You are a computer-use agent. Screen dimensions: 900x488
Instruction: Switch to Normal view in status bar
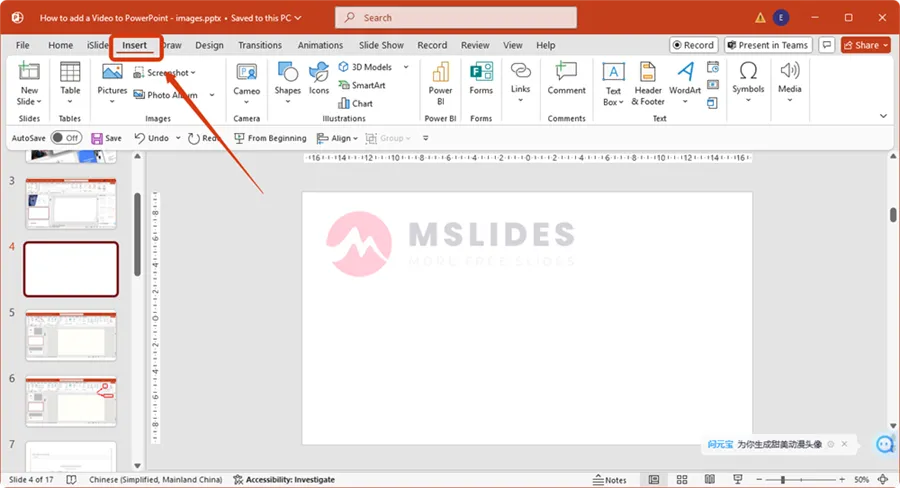[654, 480]
